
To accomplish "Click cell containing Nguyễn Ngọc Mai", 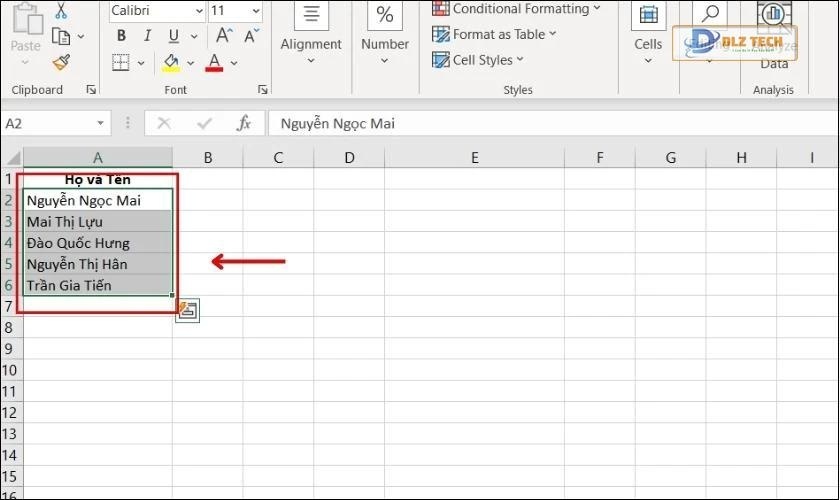I will coord(98,200).
